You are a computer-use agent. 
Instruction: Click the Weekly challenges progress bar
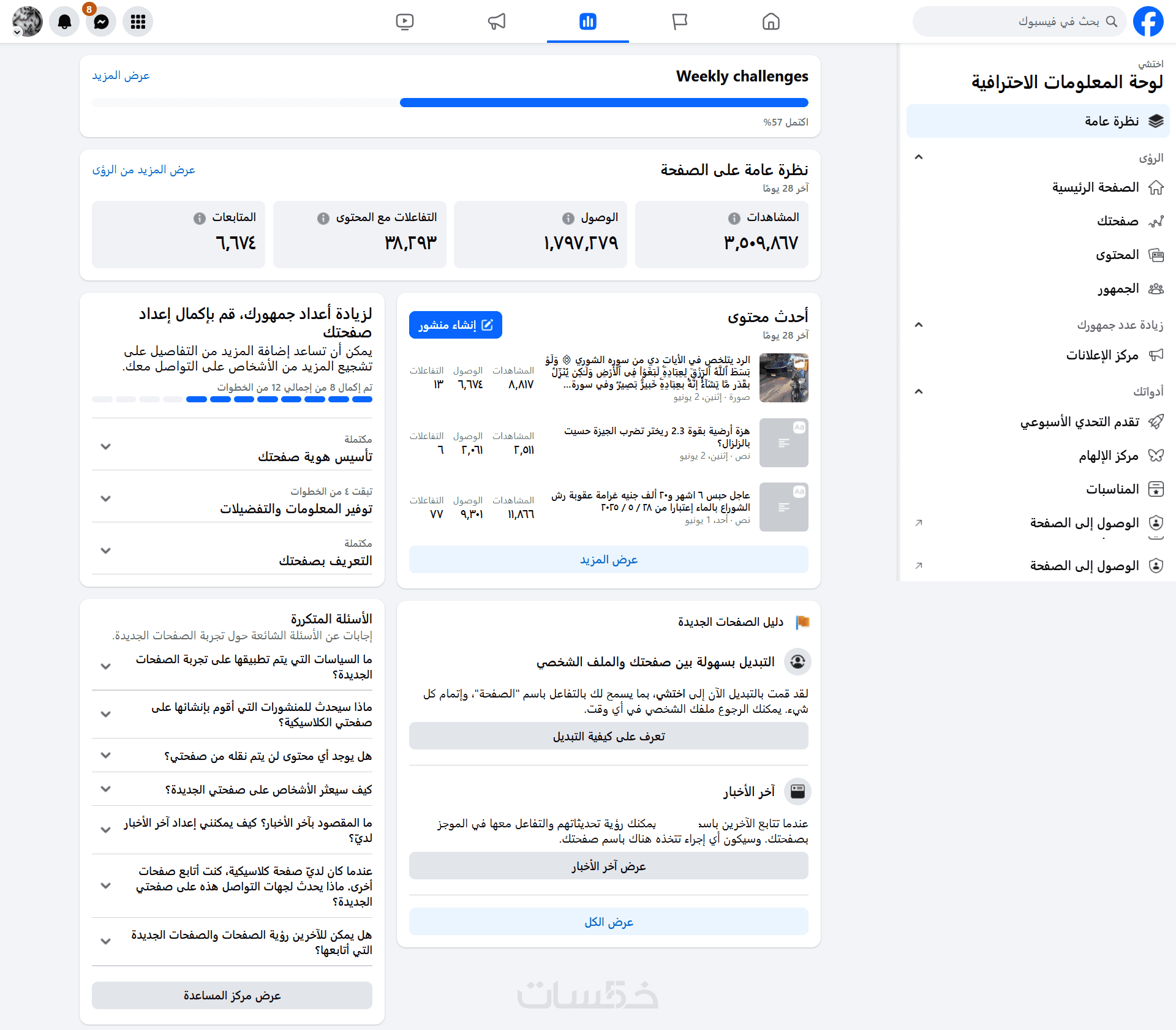[x=450, y=103]
